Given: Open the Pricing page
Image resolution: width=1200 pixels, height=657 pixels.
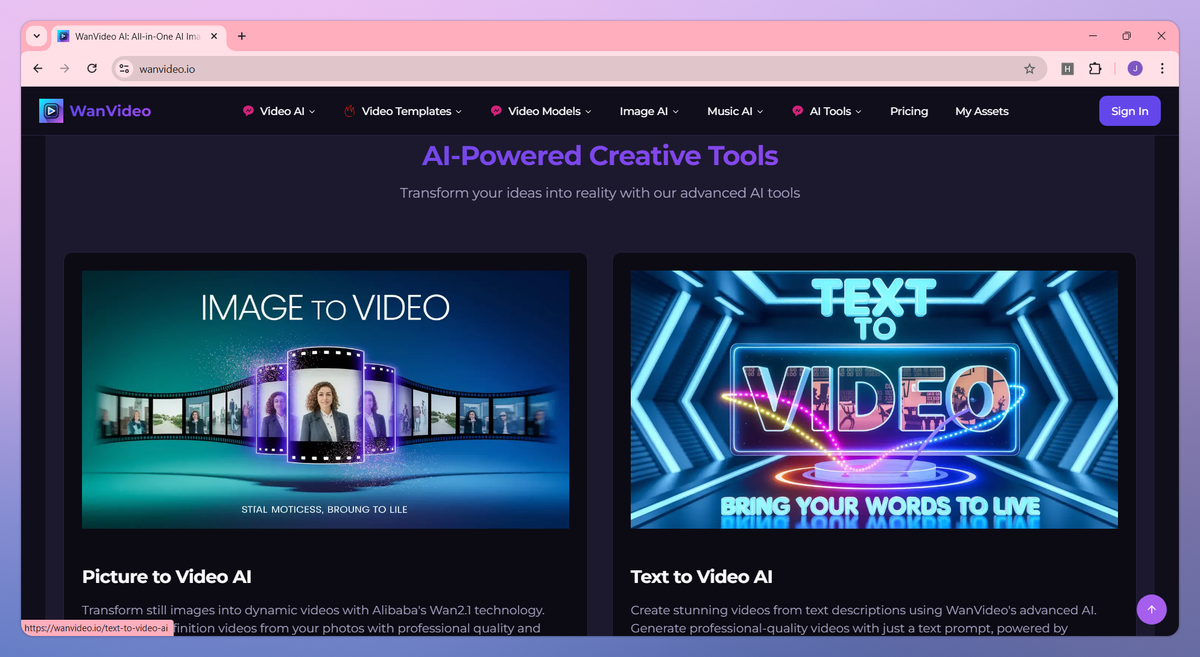Looking at the screenshot, I should pos(908,111).
